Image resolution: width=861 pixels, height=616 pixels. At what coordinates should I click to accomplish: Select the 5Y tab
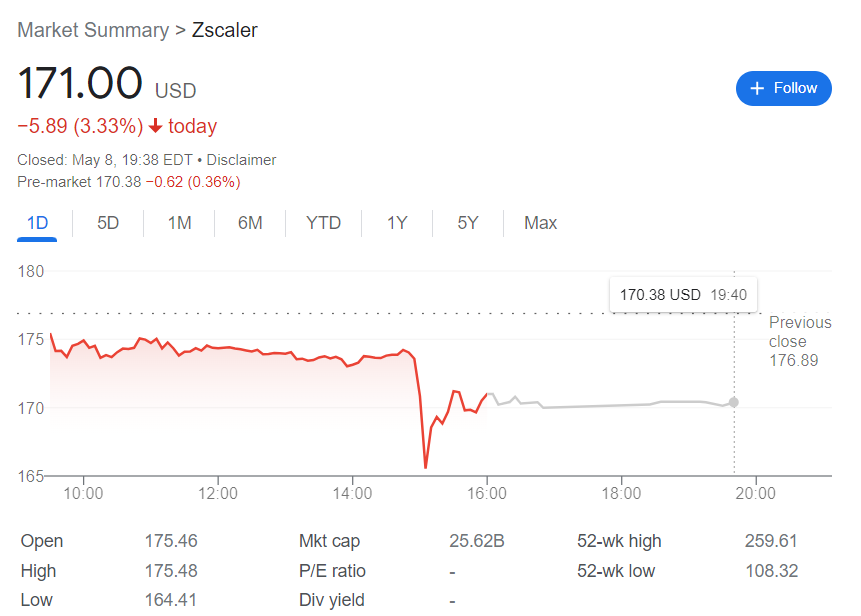tap(468, 223)
